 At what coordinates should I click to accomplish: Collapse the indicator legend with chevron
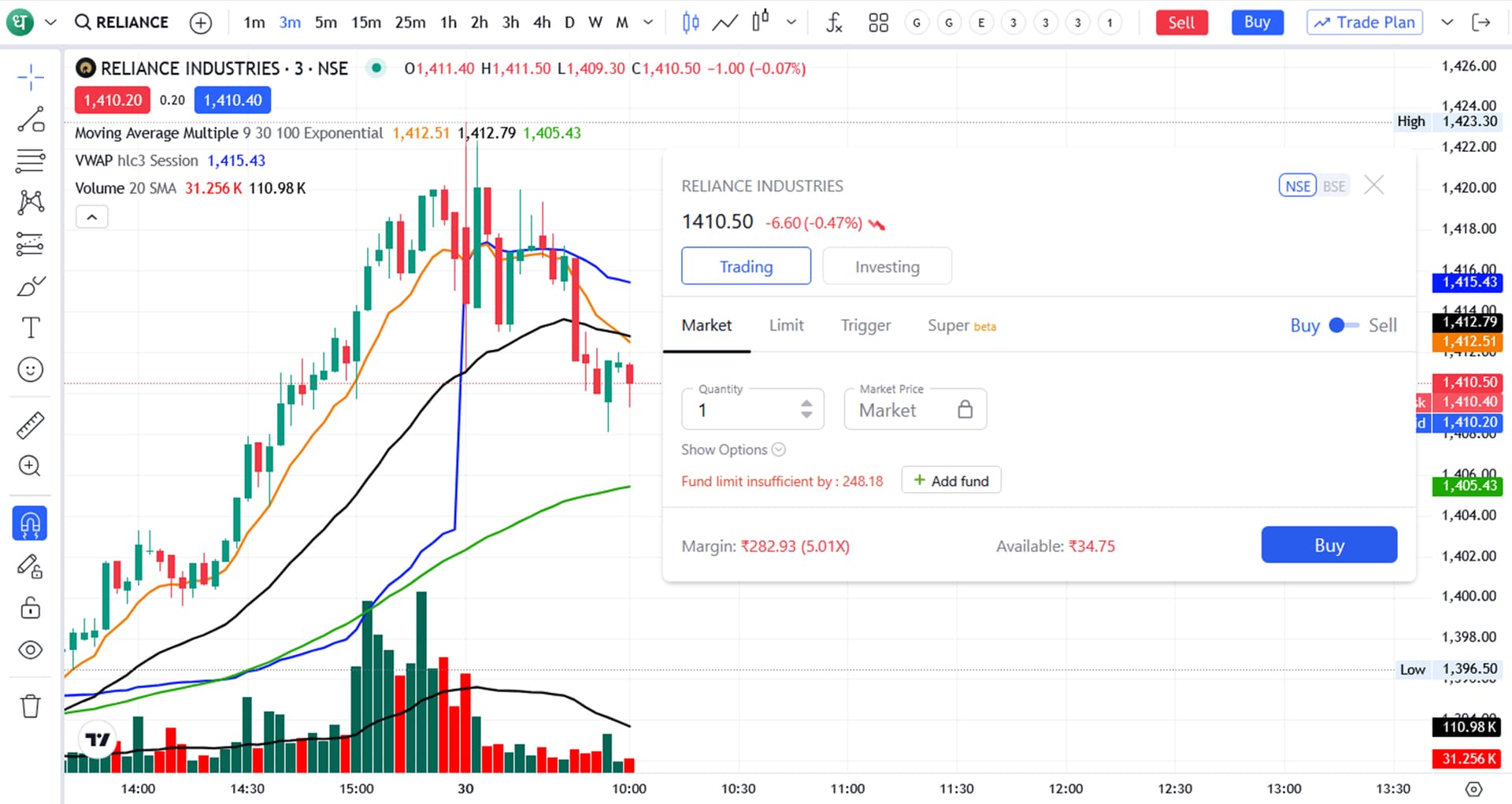[x=92, y=217]
